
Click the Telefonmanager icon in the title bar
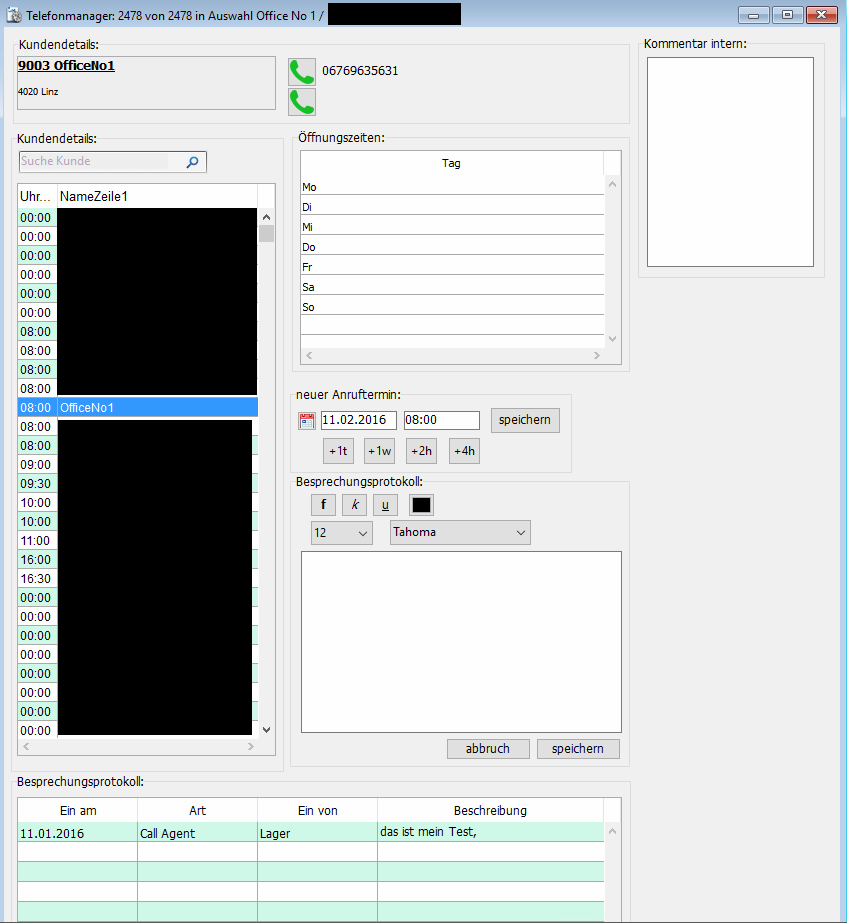[x=11, y=13]
